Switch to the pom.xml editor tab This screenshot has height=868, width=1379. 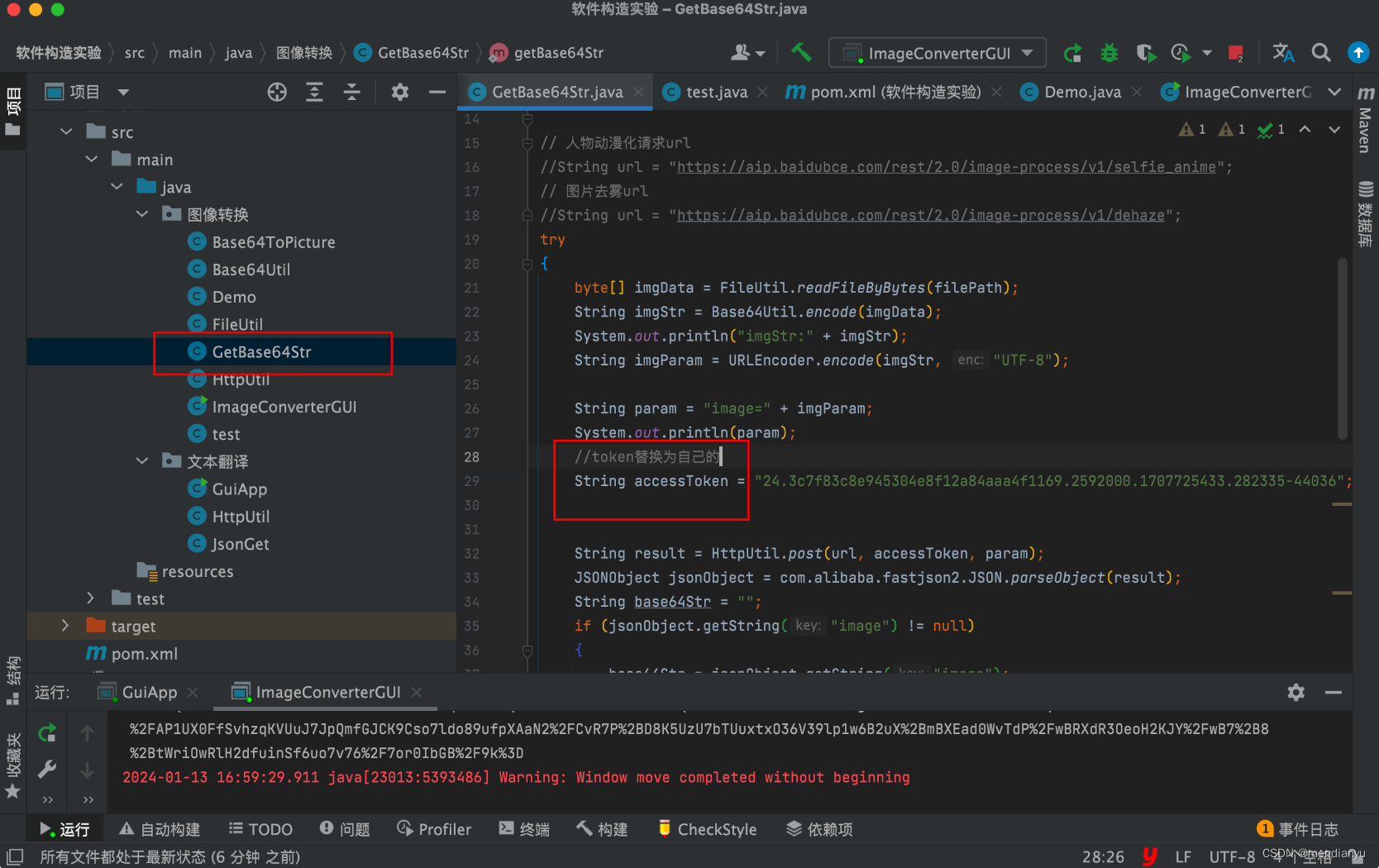[895, 92]
